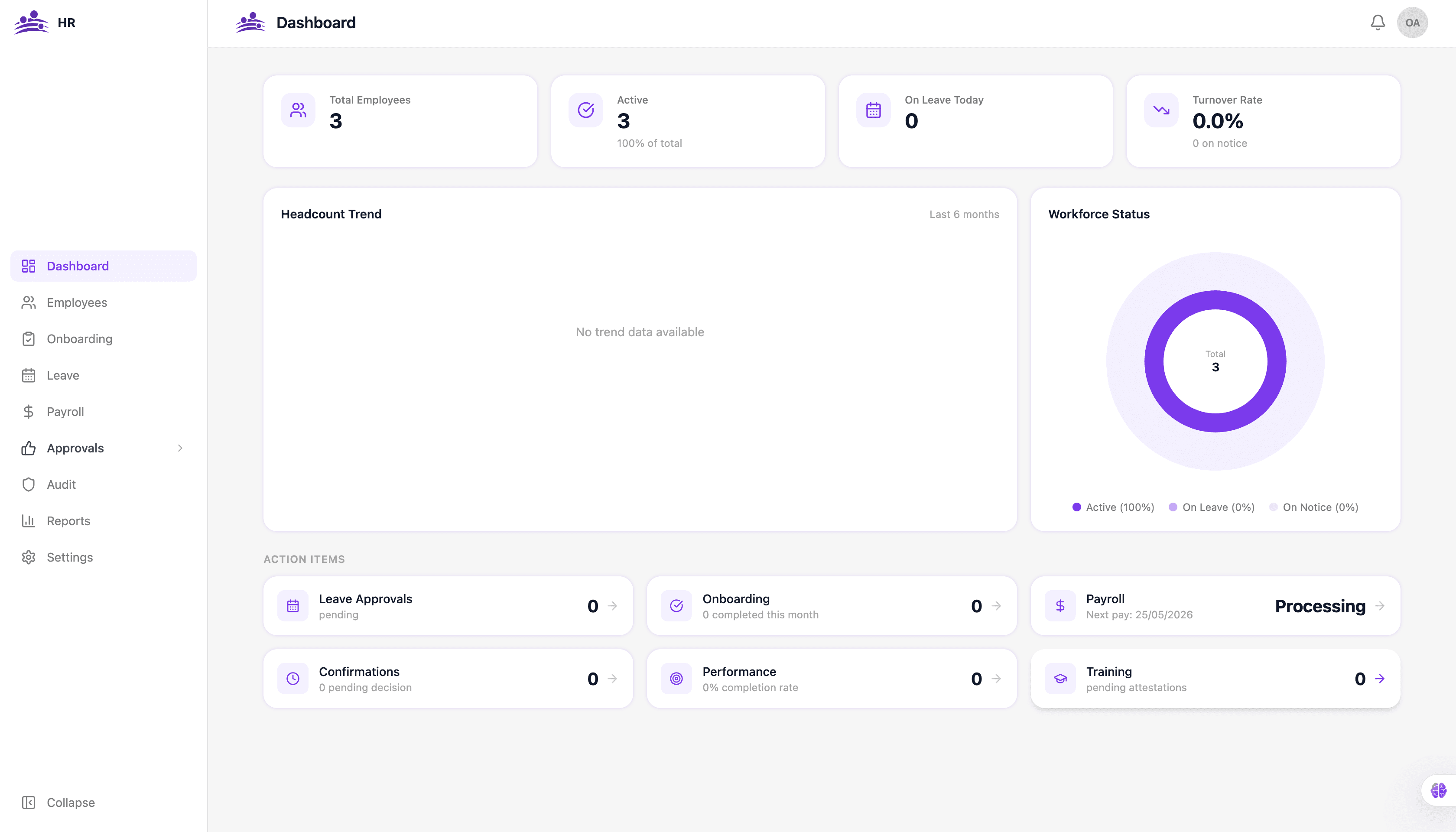Click the Onboarding clipboard icon in the sidebar
The width and height of the screenshot is (1456, 832).
29,339
